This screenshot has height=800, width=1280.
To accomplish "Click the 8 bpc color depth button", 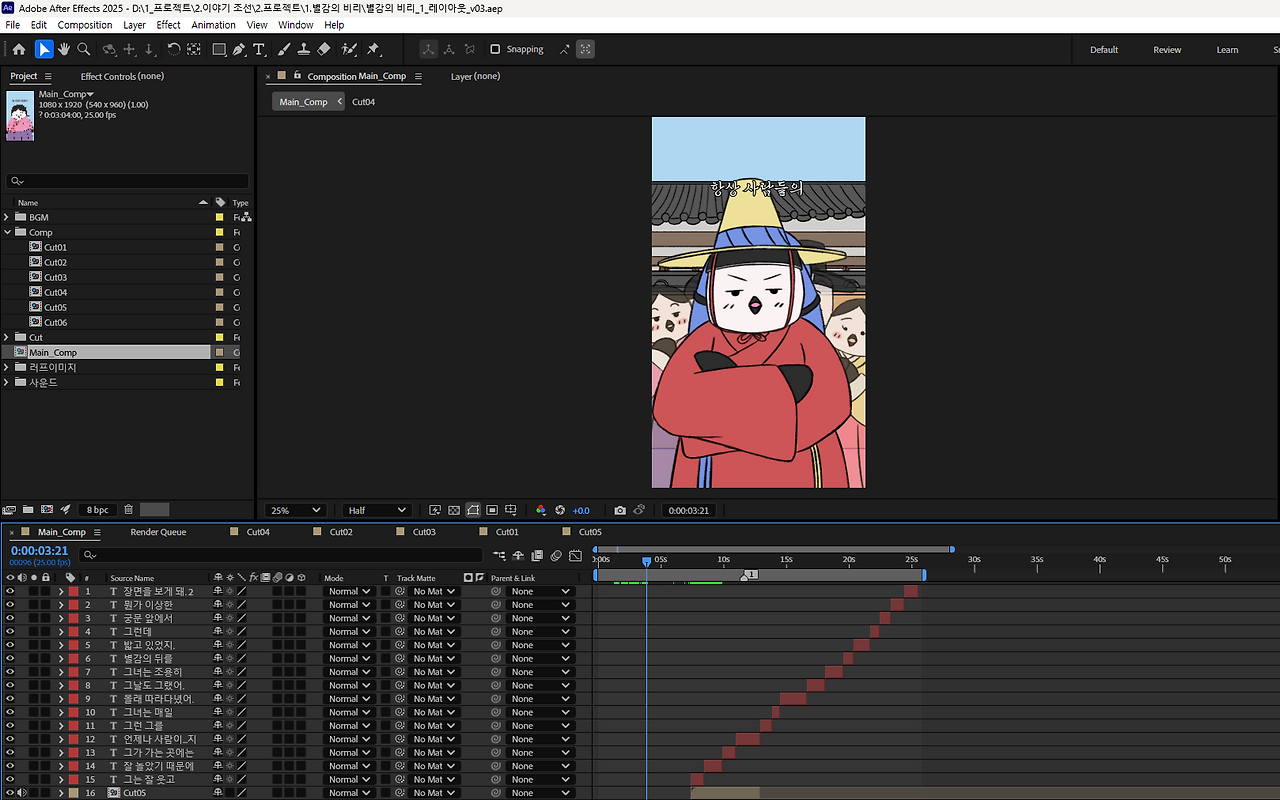I will 97,510.
